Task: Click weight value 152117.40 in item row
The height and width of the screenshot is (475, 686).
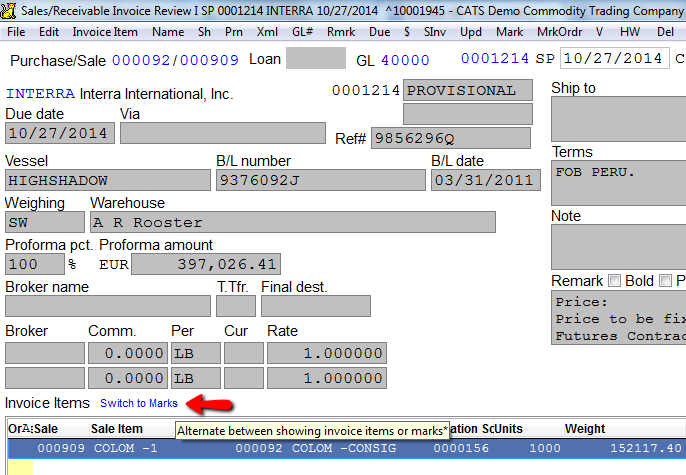Action: click(x=646, y=448)
